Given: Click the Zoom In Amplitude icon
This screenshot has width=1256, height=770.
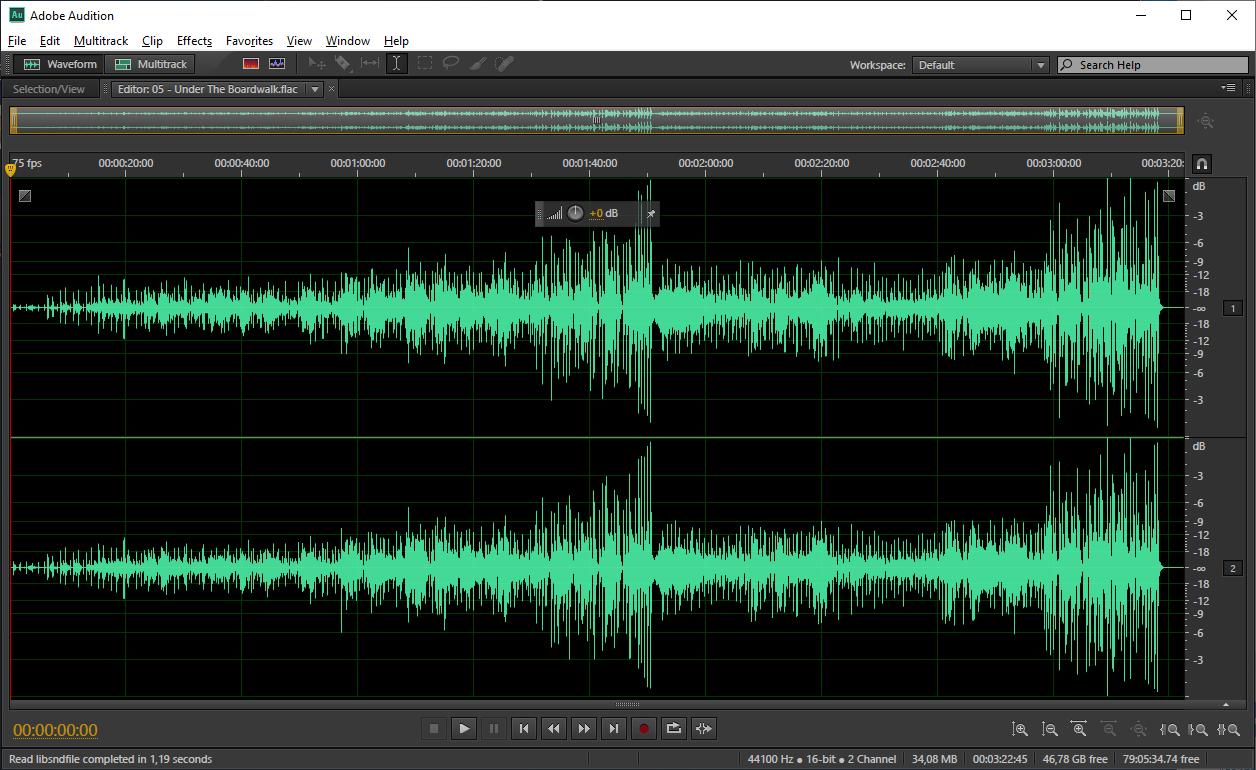Looking at the screenshot, I should pyautogui.click(x=1019, y=730).
